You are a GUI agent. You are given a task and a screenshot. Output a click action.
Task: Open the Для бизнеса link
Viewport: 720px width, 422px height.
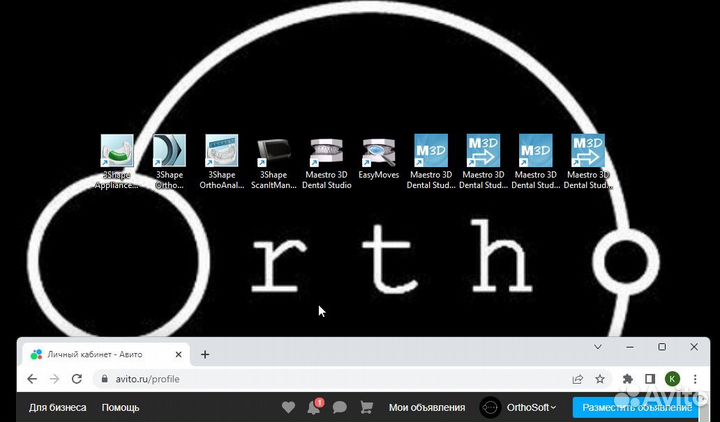click(x=58, y=407)
